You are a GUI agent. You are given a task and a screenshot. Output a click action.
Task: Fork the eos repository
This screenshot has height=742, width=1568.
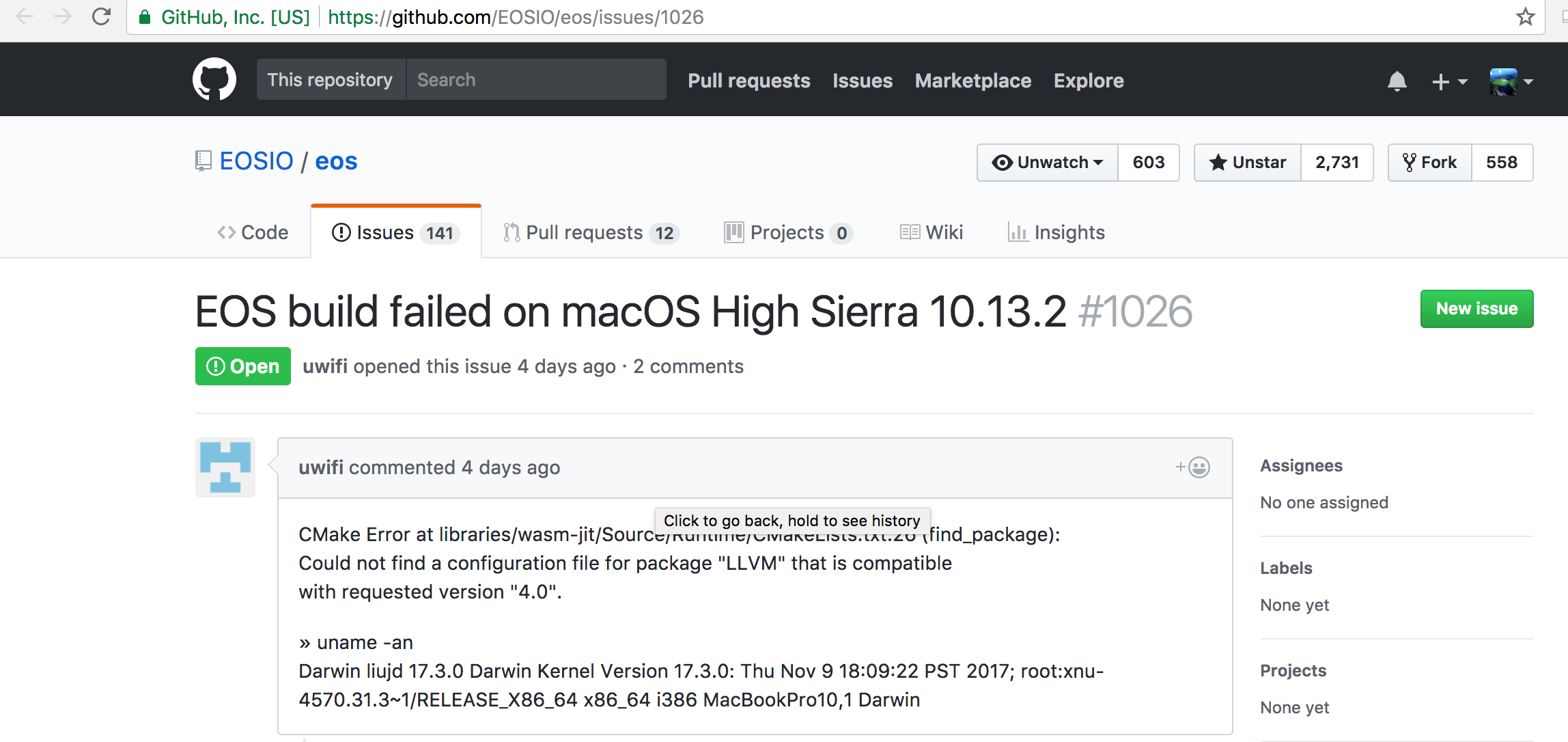1429,163
